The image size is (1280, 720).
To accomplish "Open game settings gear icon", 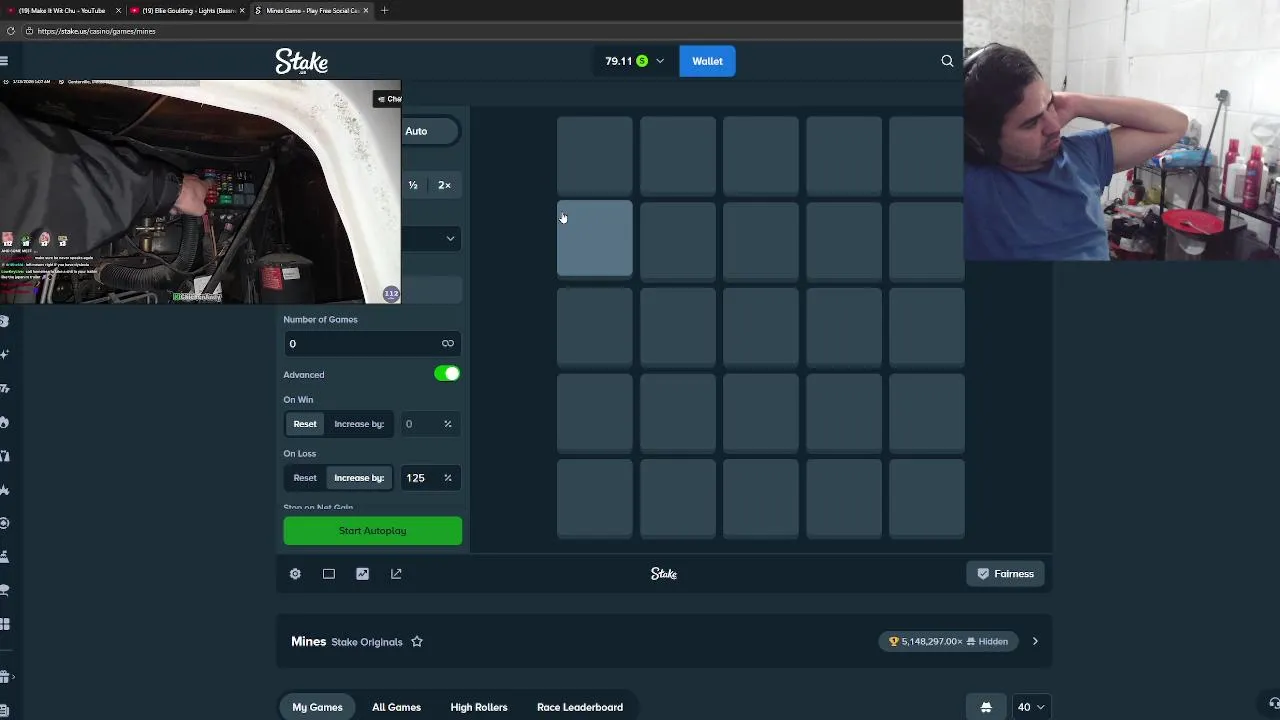I will [295, 574].
